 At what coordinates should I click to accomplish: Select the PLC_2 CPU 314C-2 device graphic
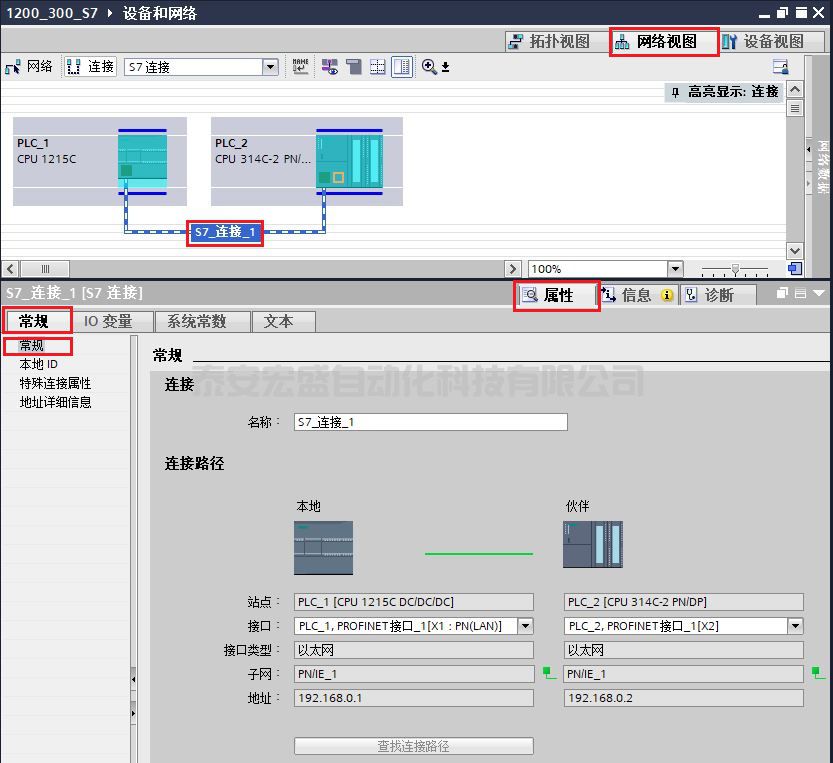coord(349,160)
